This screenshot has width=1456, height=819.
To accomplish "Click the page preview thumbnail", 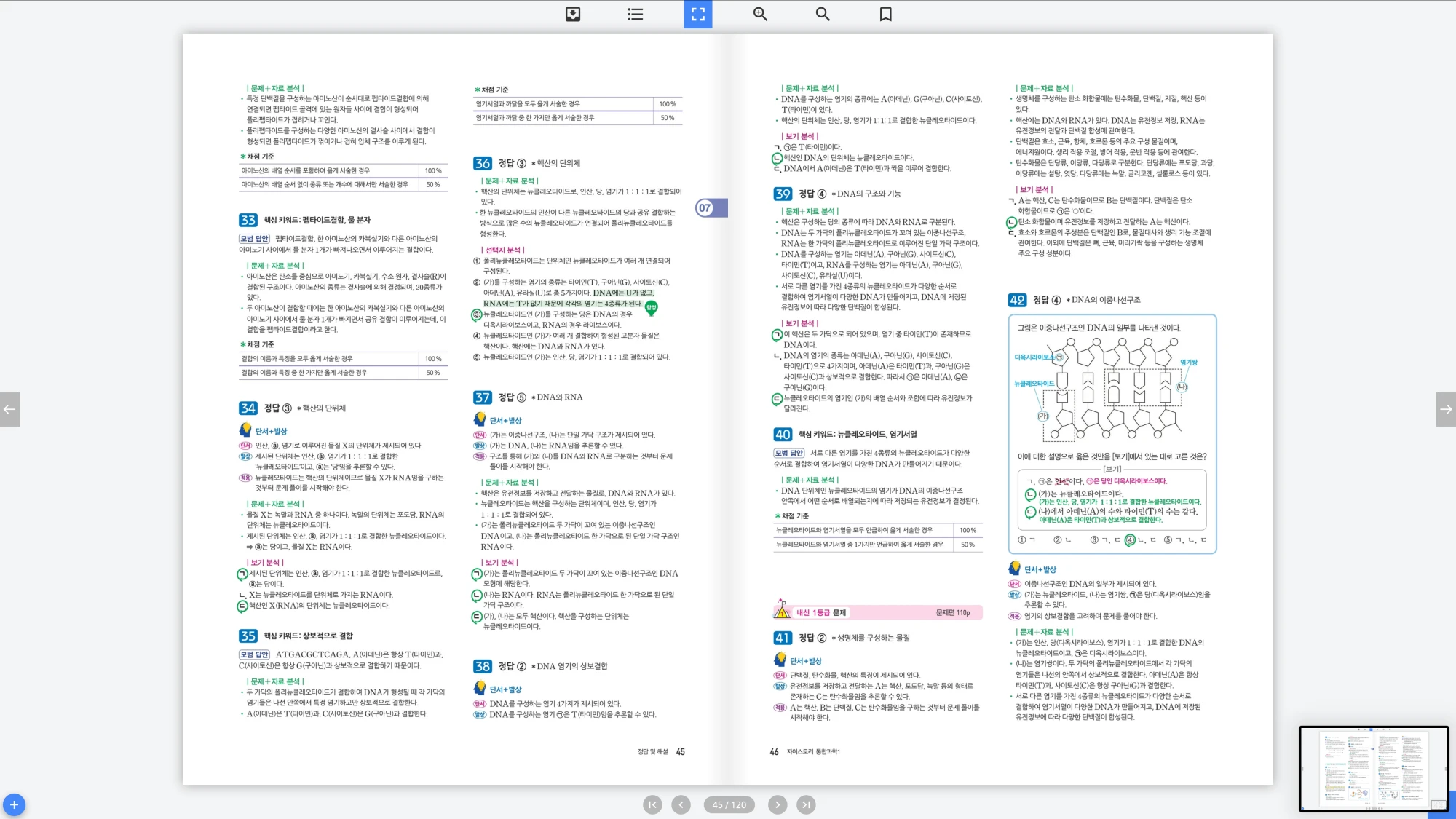I will click(1373, 768).
